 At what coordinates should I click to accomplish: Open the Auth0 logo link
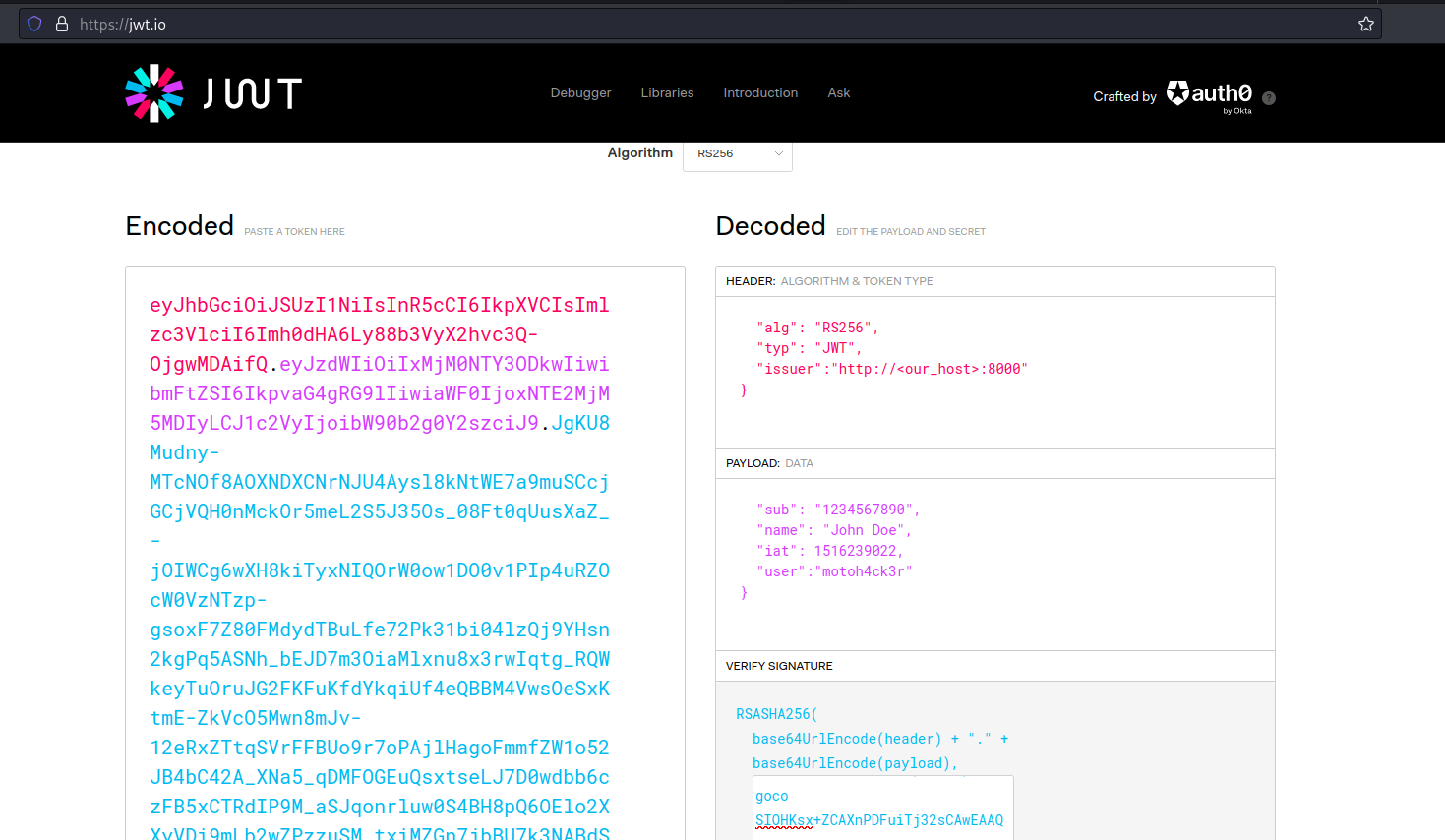coord(1210,95)
